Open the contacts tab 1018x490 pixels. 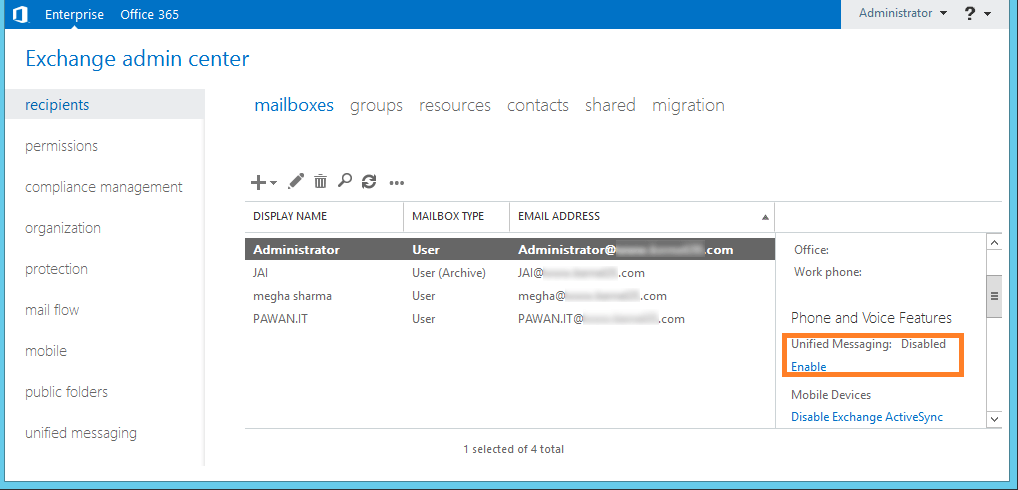click(538, 105)
